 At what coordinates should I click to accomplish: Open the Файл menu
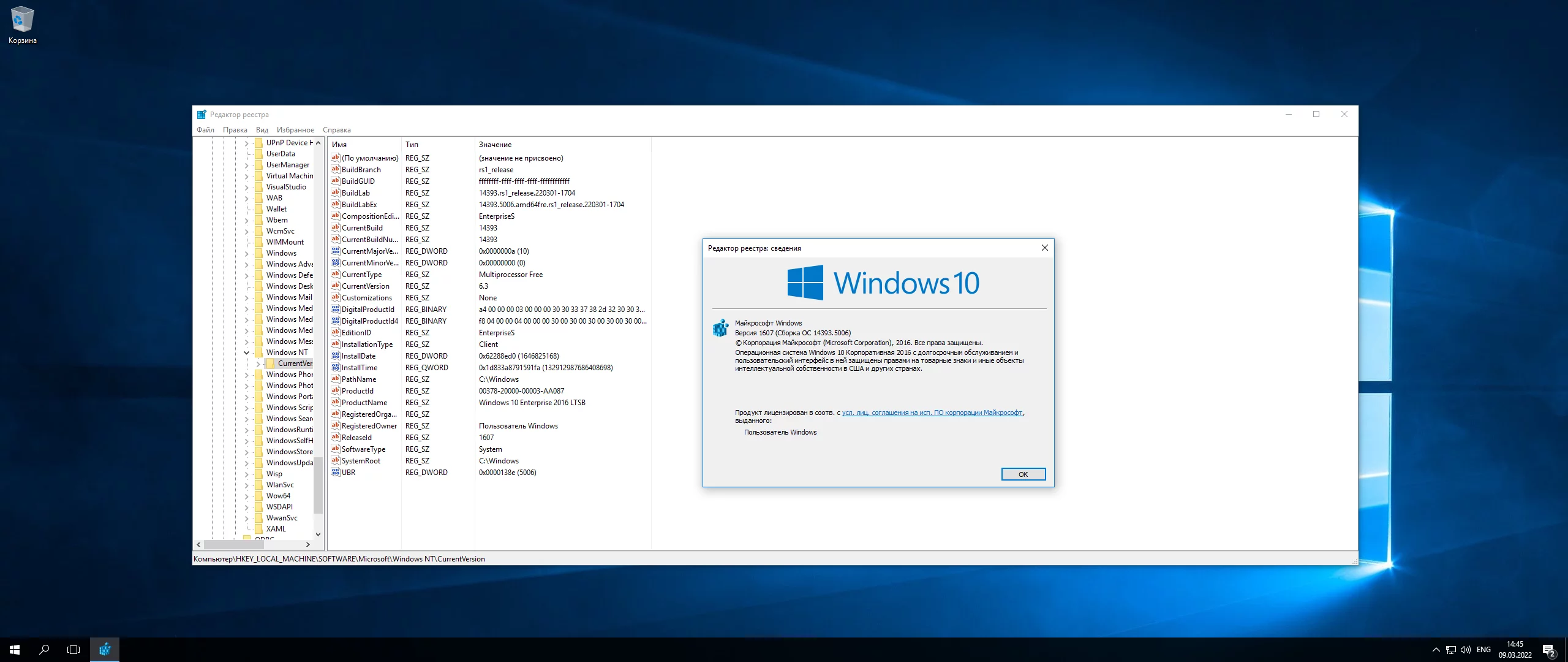tap(205, 130)
